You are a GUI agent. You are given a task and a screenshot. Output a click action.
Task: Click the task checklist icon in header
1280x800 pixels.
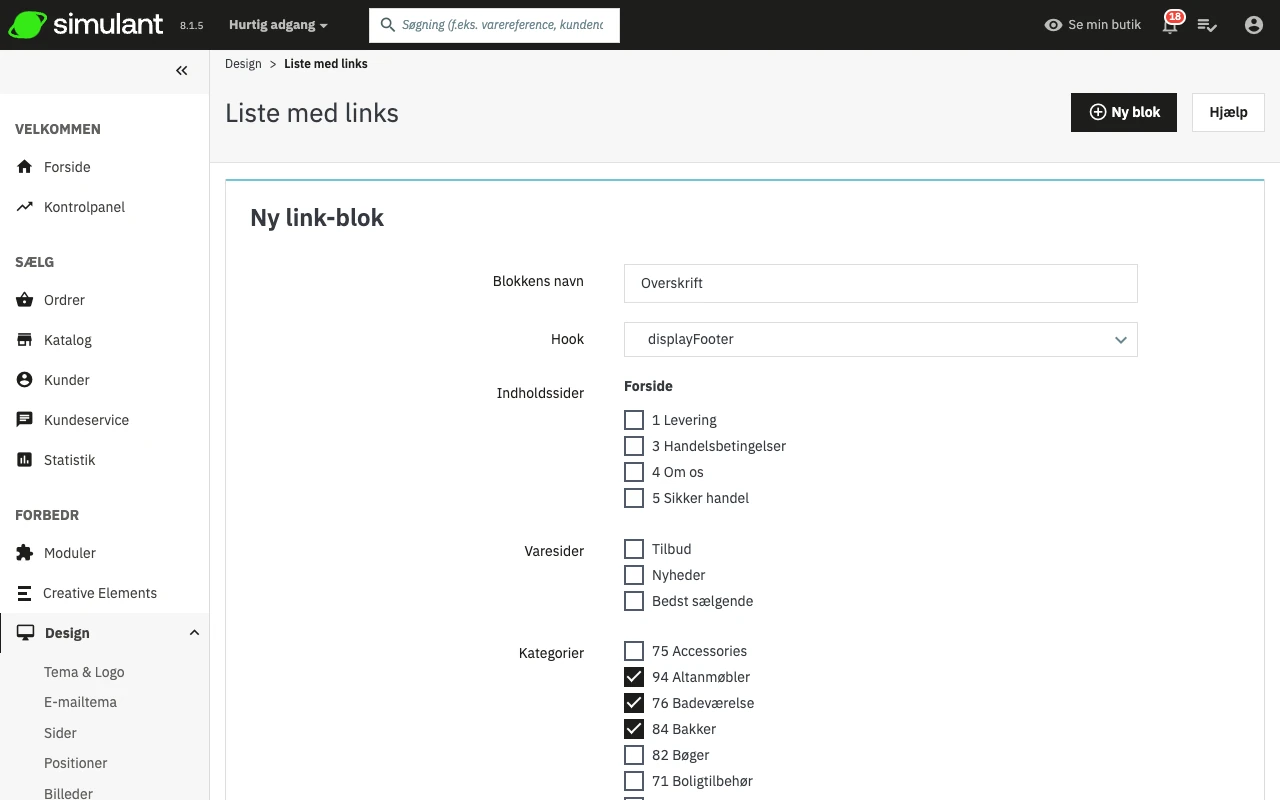tap(1207, 25)
